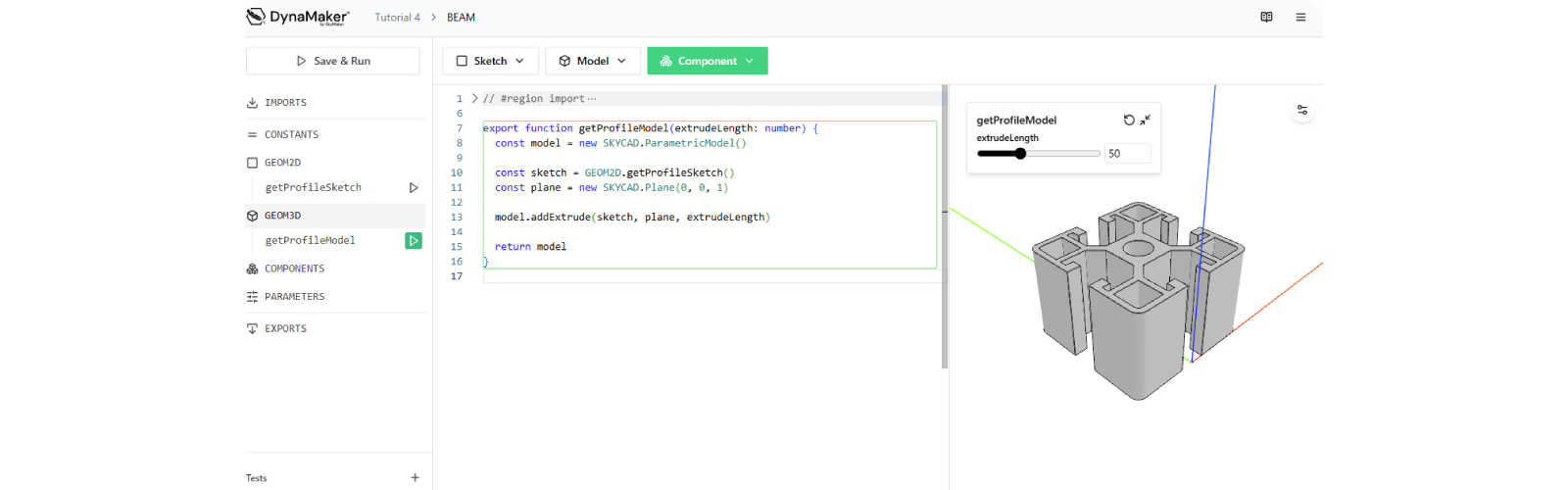The height and width of the screenshot is (490, 1568).
Task: Open the hamburger menu in header
Action: 1300,17
